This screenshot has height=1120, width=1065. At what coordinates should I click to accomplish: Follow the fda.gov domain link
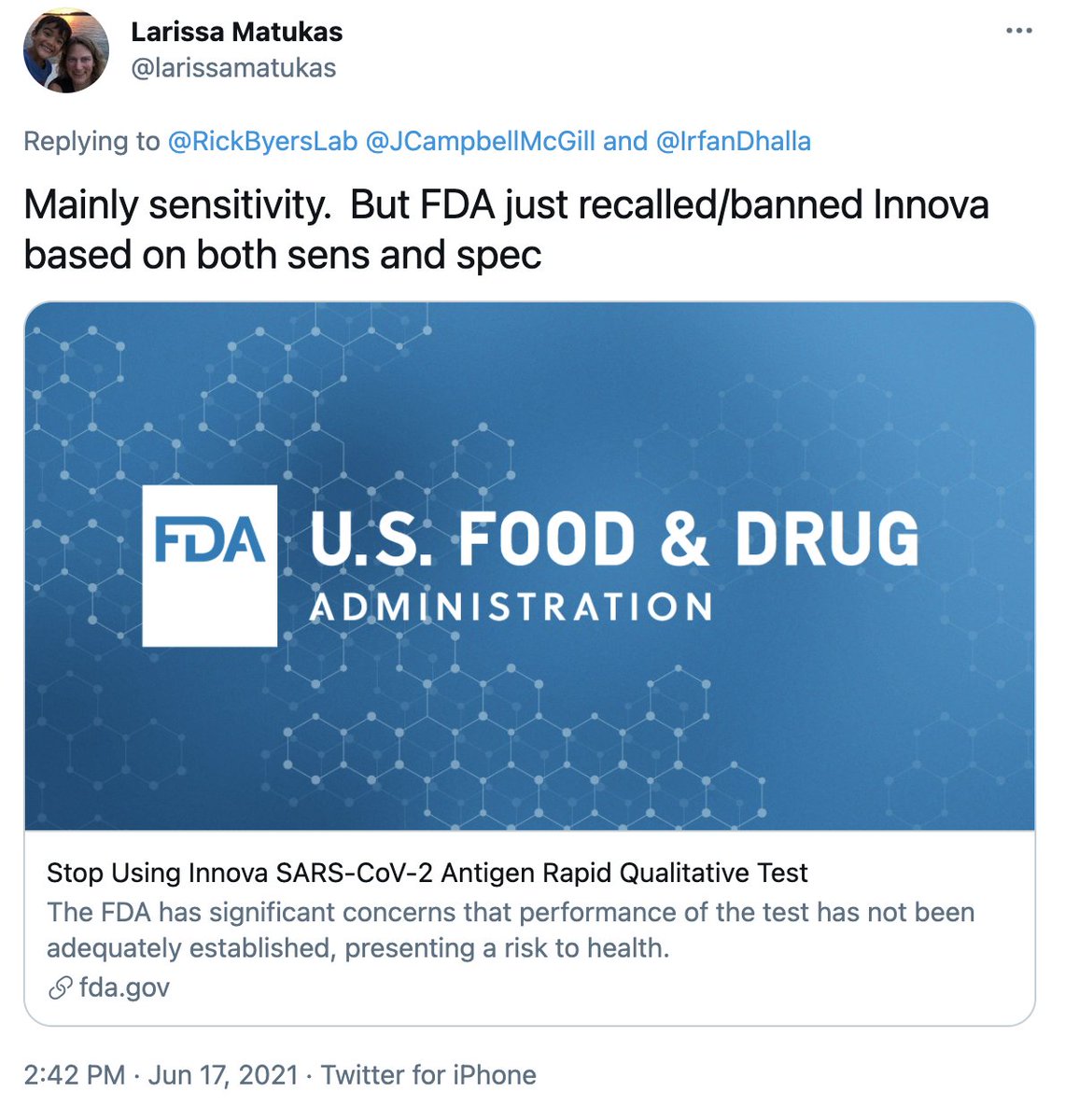tap(124, 987)
